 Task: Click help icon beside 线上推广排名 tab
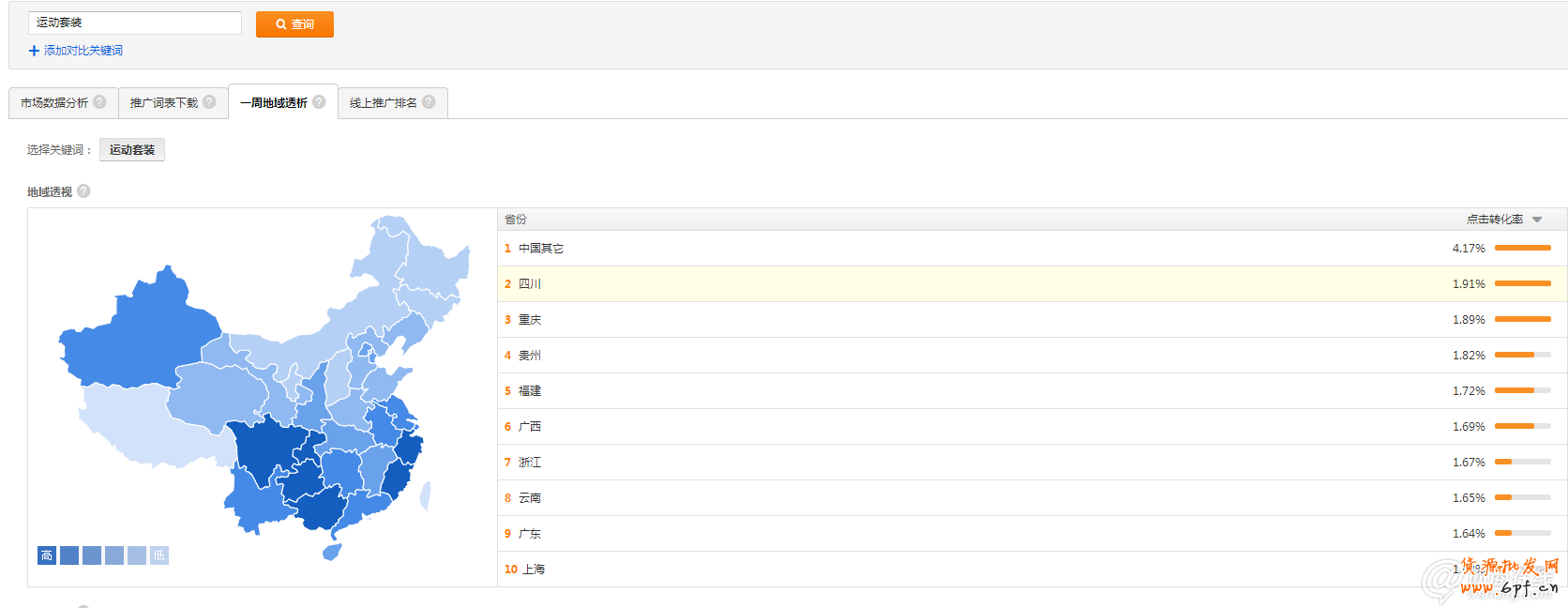(x=429, y=101)
